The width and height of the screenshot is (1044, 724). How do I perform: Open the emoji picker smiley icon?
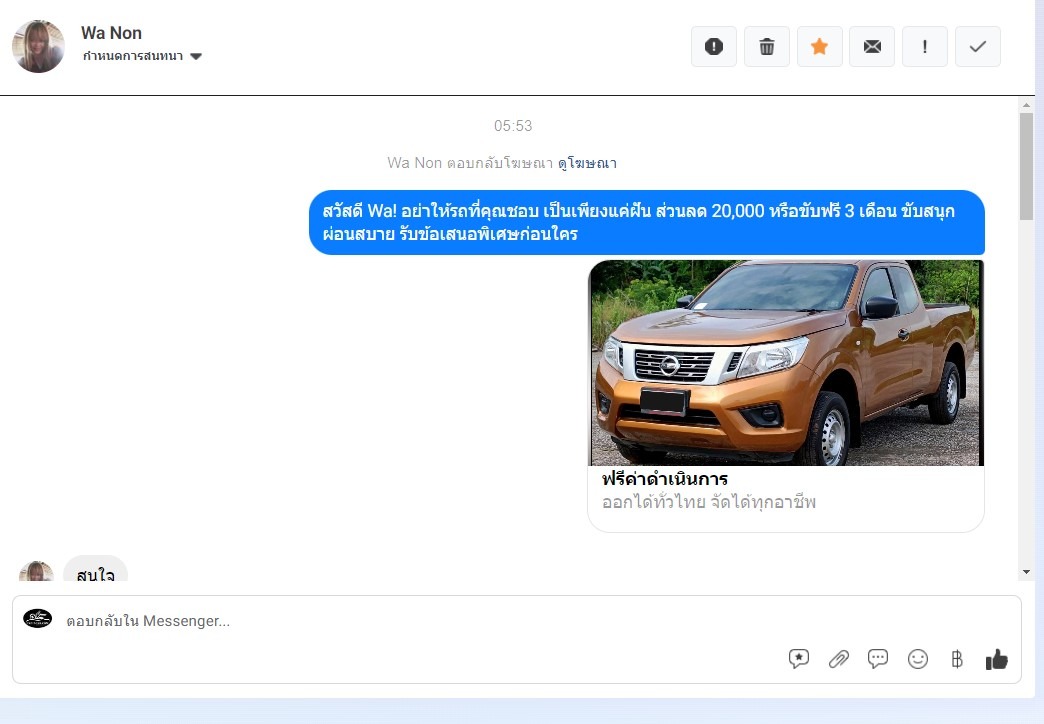(x=917, y=659)
